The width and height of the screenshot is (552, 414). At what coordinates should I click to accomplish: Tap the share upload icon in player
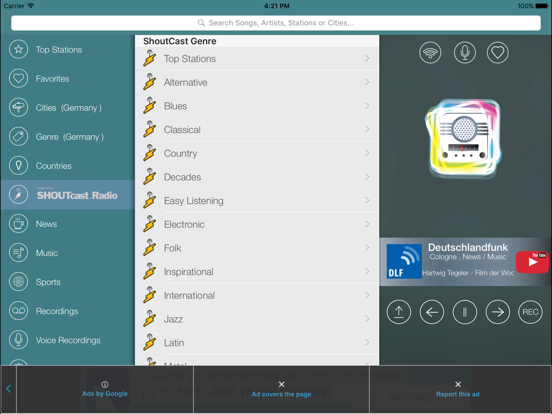[399, 312]
